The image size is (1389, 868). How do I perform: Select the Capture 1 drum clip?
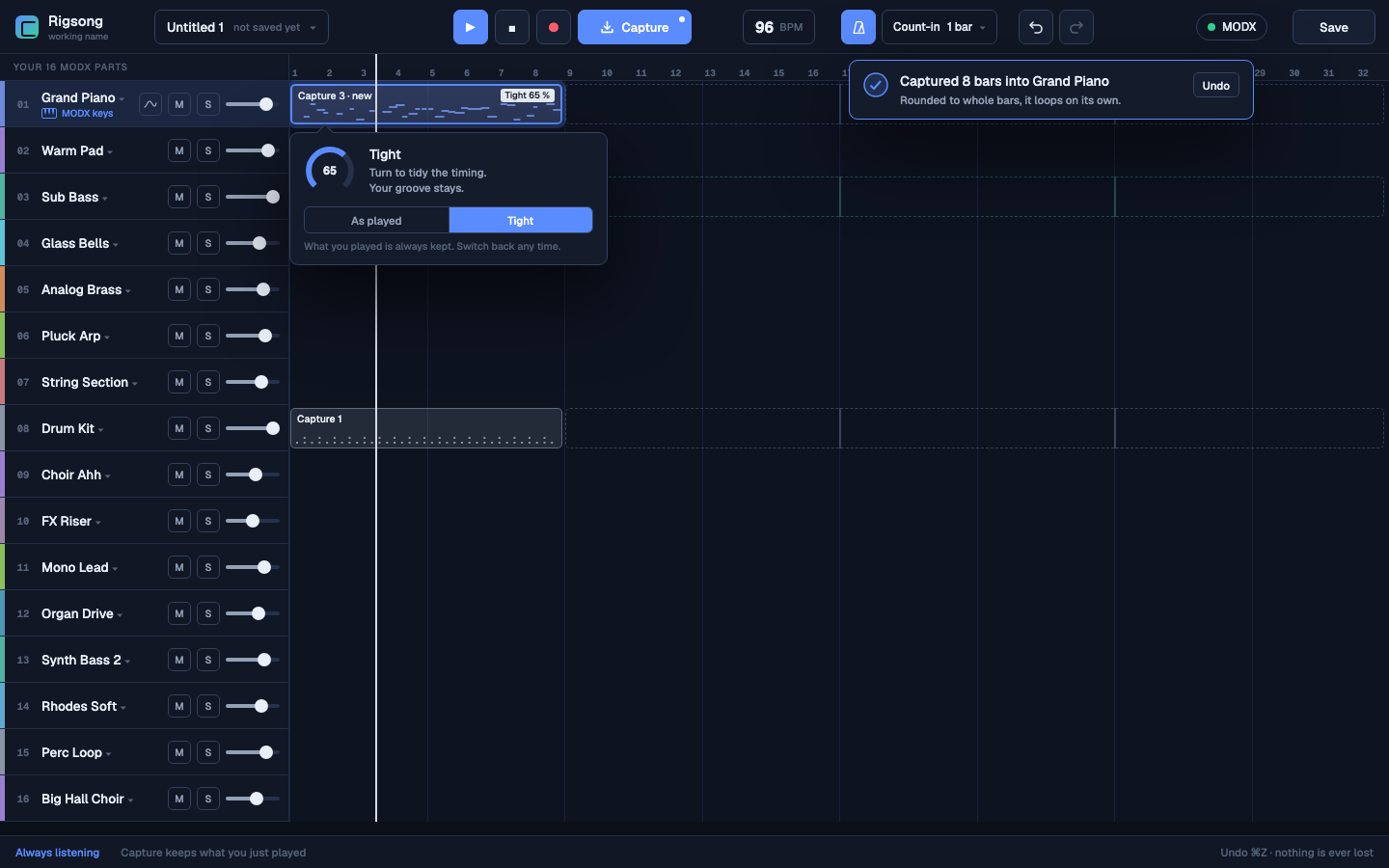pos(426,428)
